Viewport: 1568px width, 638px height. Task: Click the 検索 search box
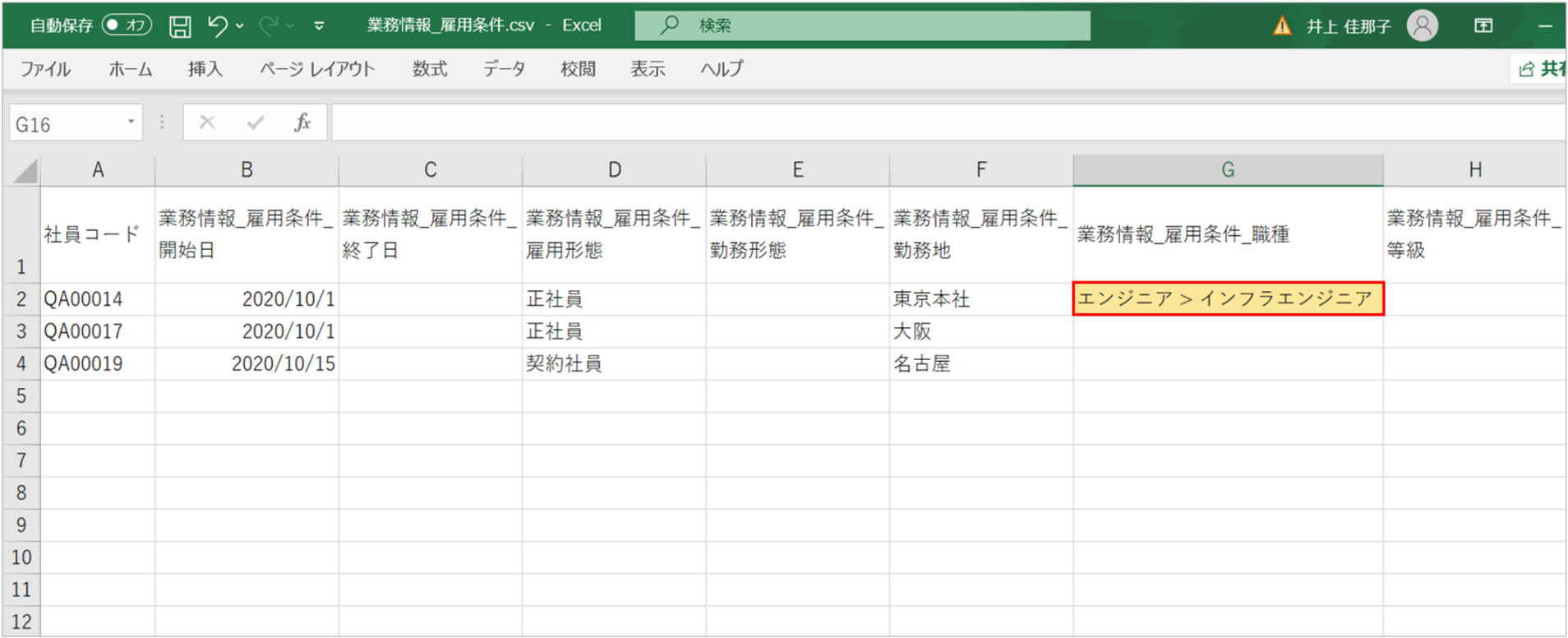coord(863,25)
